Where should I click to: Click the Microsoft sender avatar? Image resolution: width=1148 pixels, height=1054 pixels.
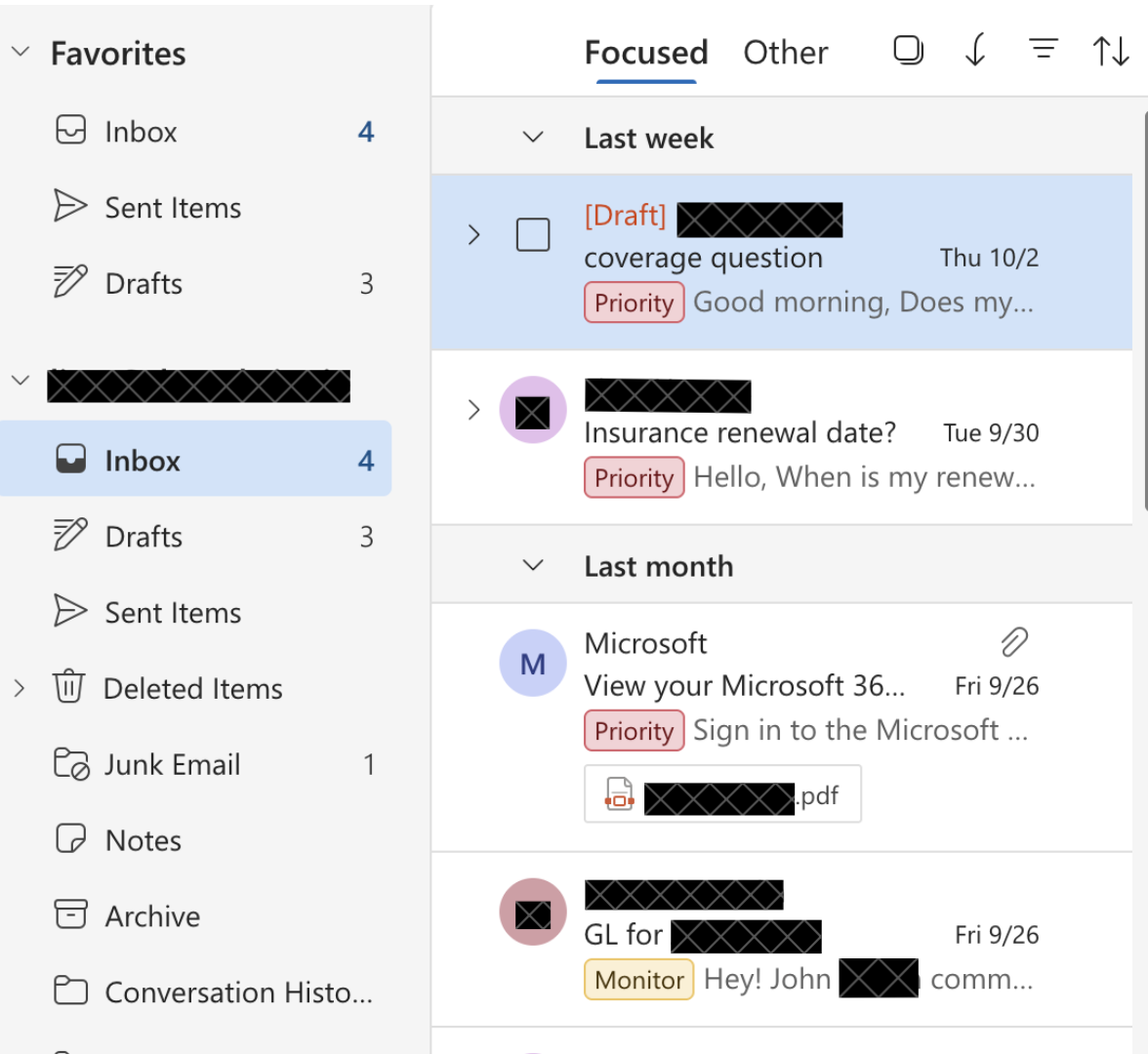(532, 664)
